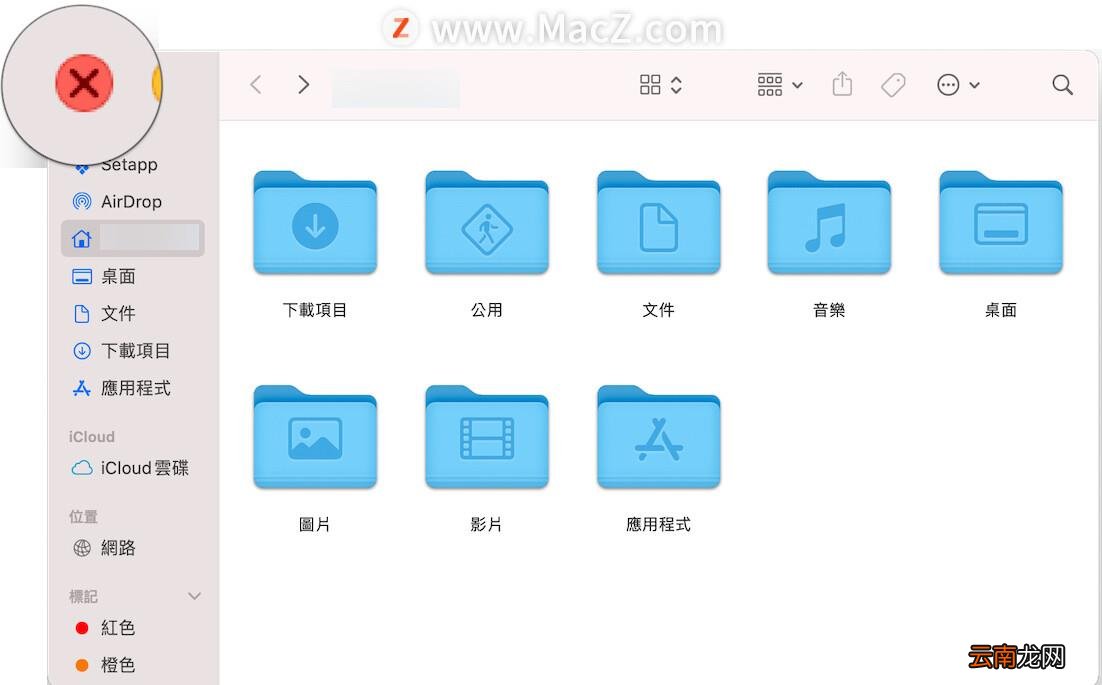
Task: Open 網路 in the sidebar
Action: (103, 547)
